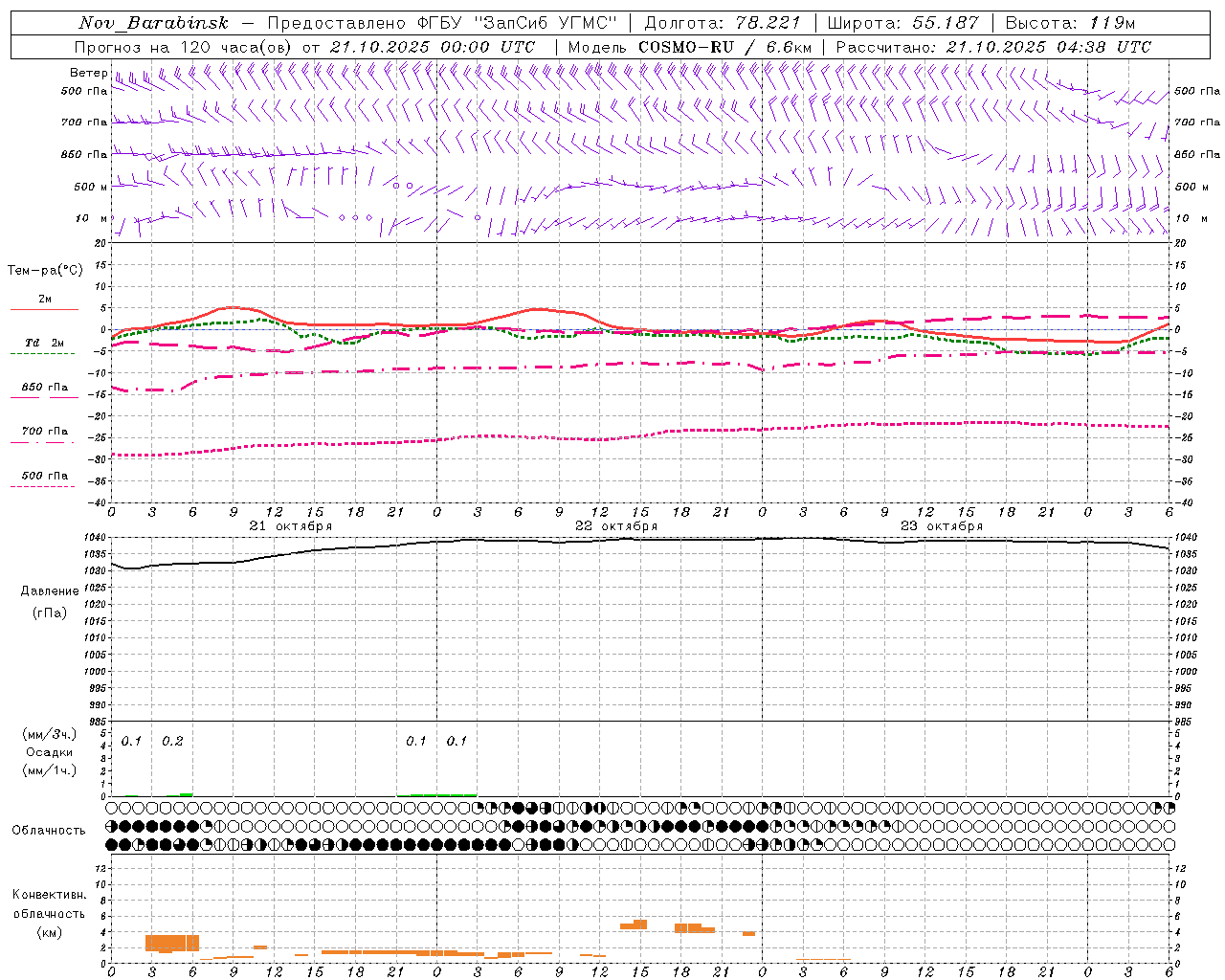Click the Nov_Barabinsk station title
The width and height of the screenshot is (1225, 980).
tap(153, 23)
